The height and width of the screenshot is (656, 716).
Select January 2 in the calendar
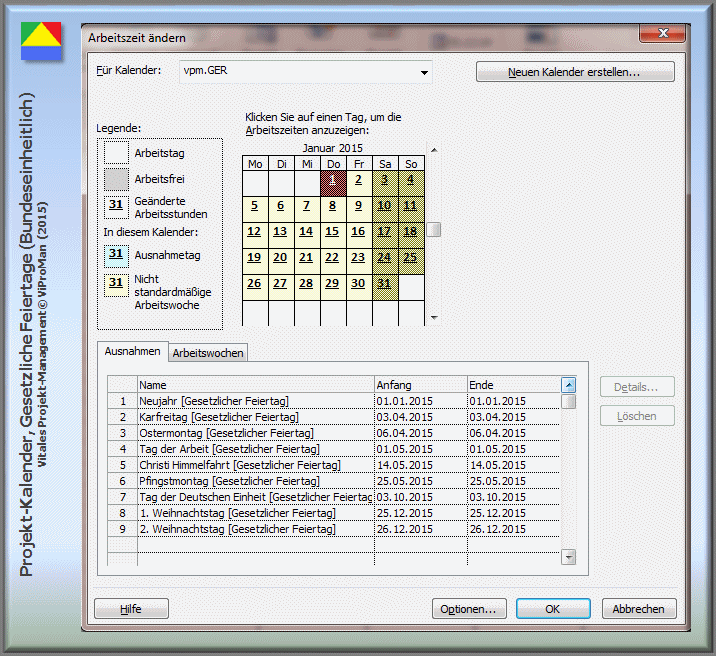[x=359, y=183]
